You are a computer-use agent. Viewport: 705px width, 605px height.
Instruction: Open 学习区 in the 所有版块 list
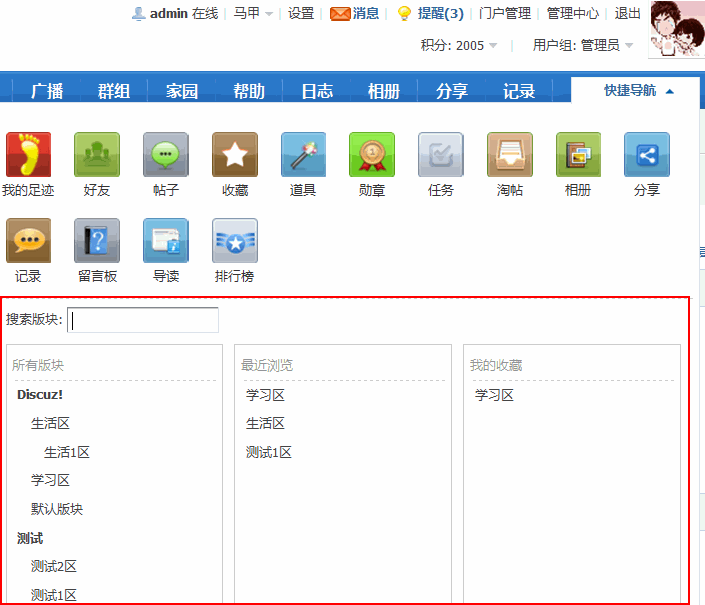(x=50, y=480)
